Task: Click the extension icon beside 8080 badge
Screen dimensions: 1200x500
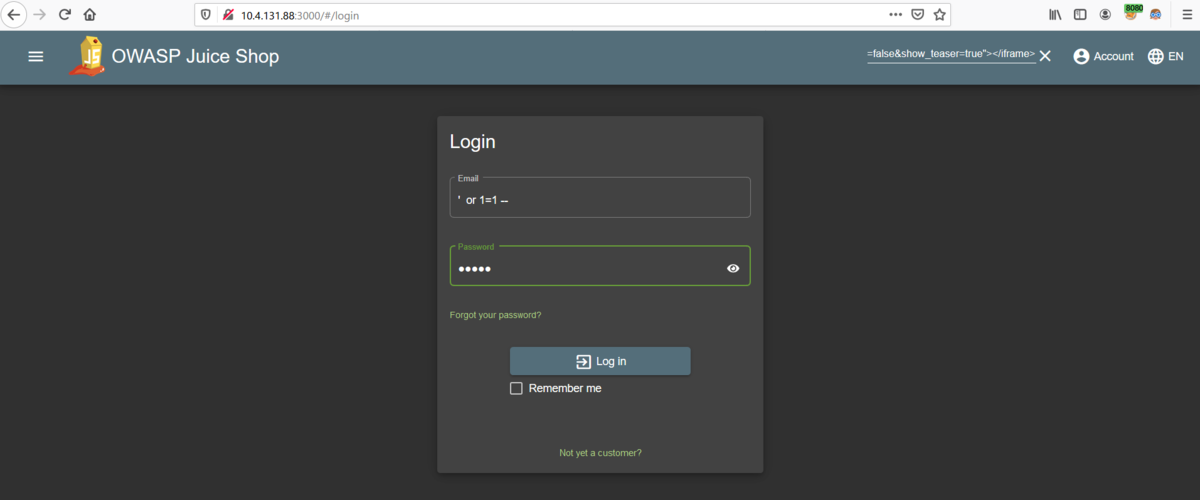Action: (x=1156, y=15)
